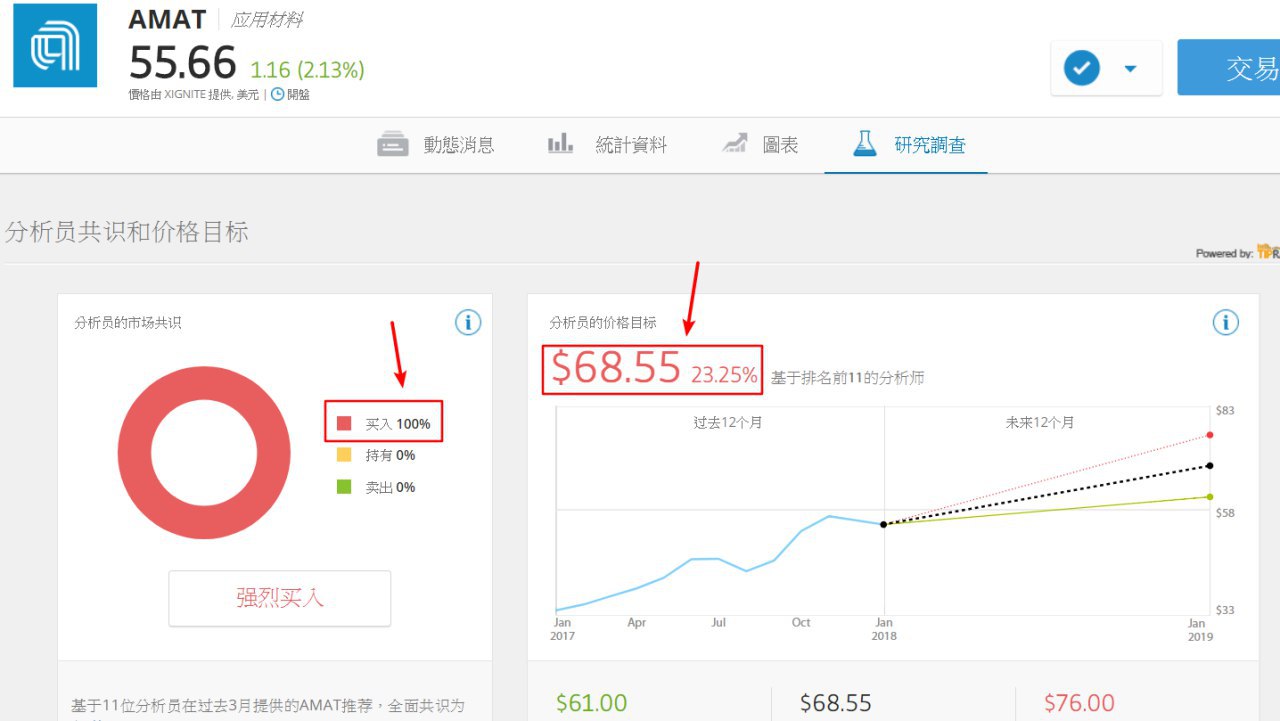Open info icon in 分析员的价格目标 panel
1280x721 pixels.
point(1226,322)
